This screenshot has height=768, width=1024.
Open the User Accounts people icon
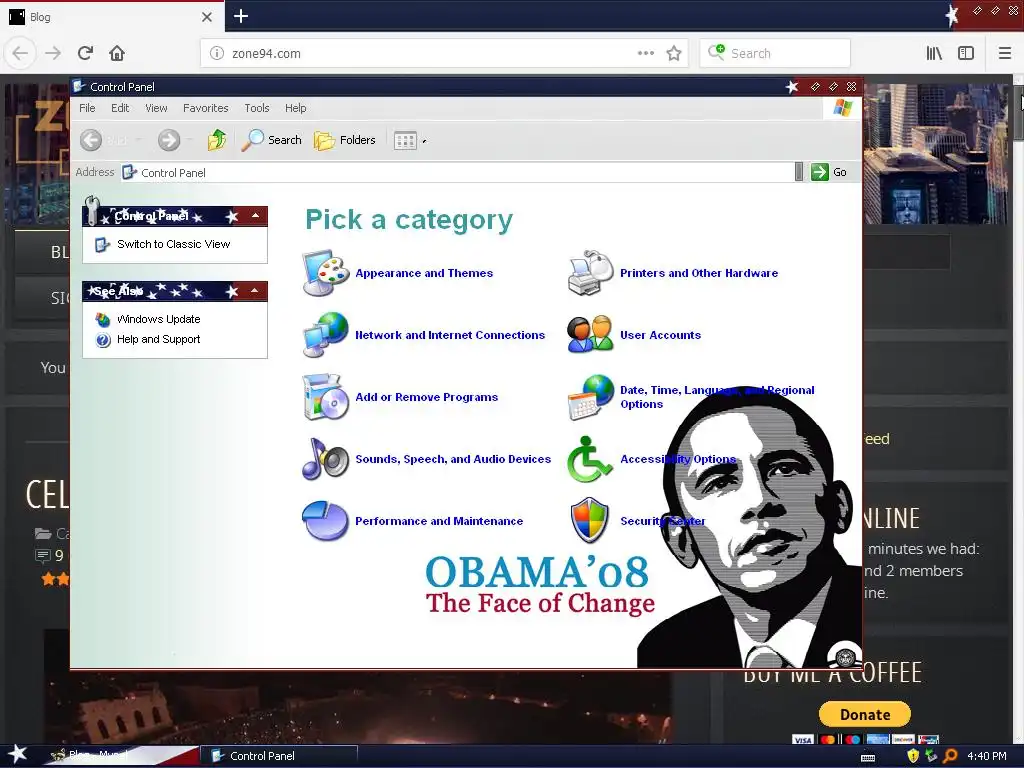click(590, 334)
